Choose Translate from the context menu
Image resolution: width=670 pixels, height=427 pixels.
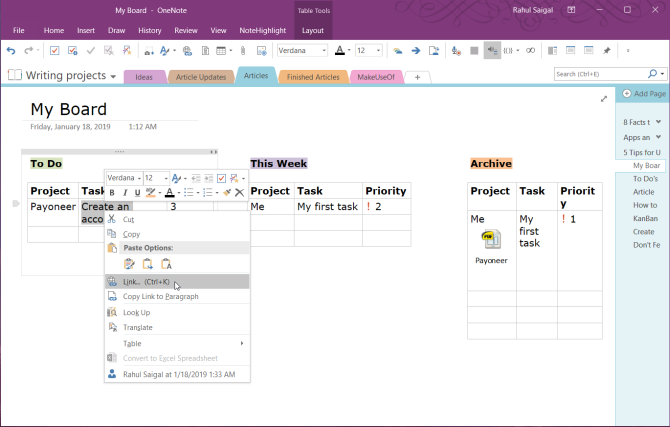pyautogui.click(x=137, y=328)
